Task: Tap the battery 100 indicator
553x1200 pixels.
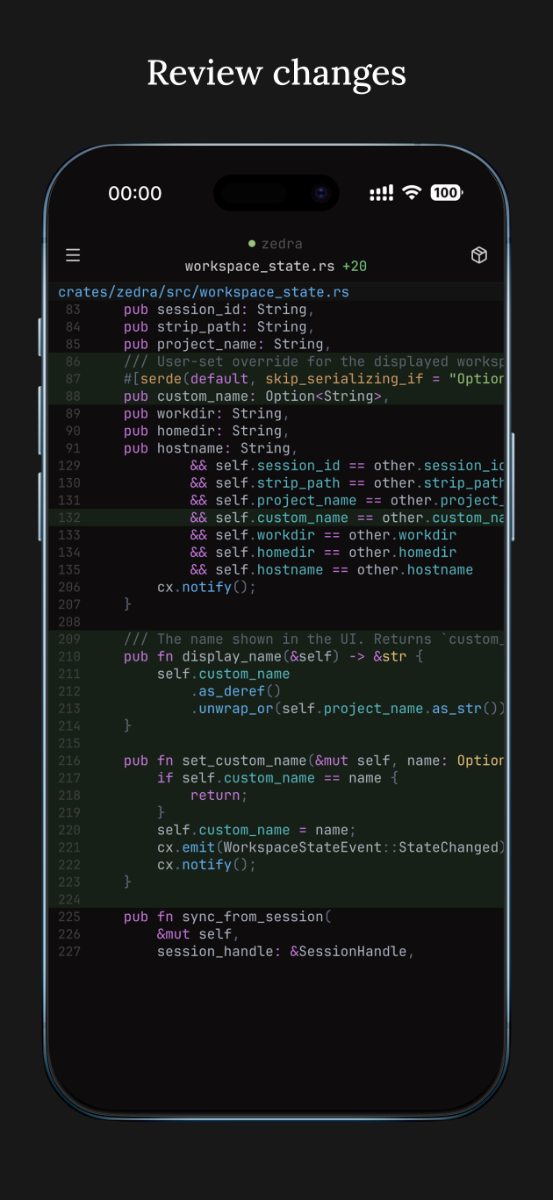Action: 446,193
